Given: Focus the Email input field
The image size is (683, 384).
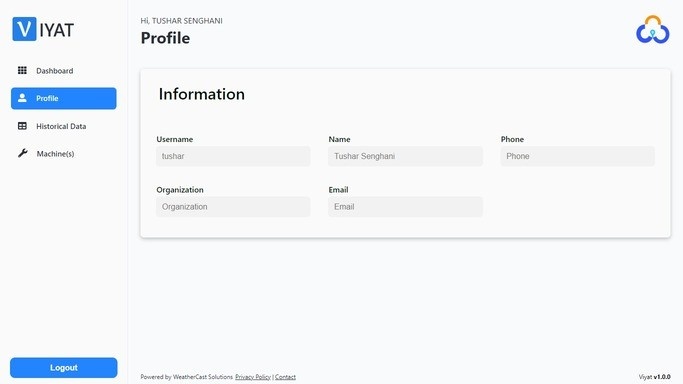Looking at the screenshot, I should 406,207.
